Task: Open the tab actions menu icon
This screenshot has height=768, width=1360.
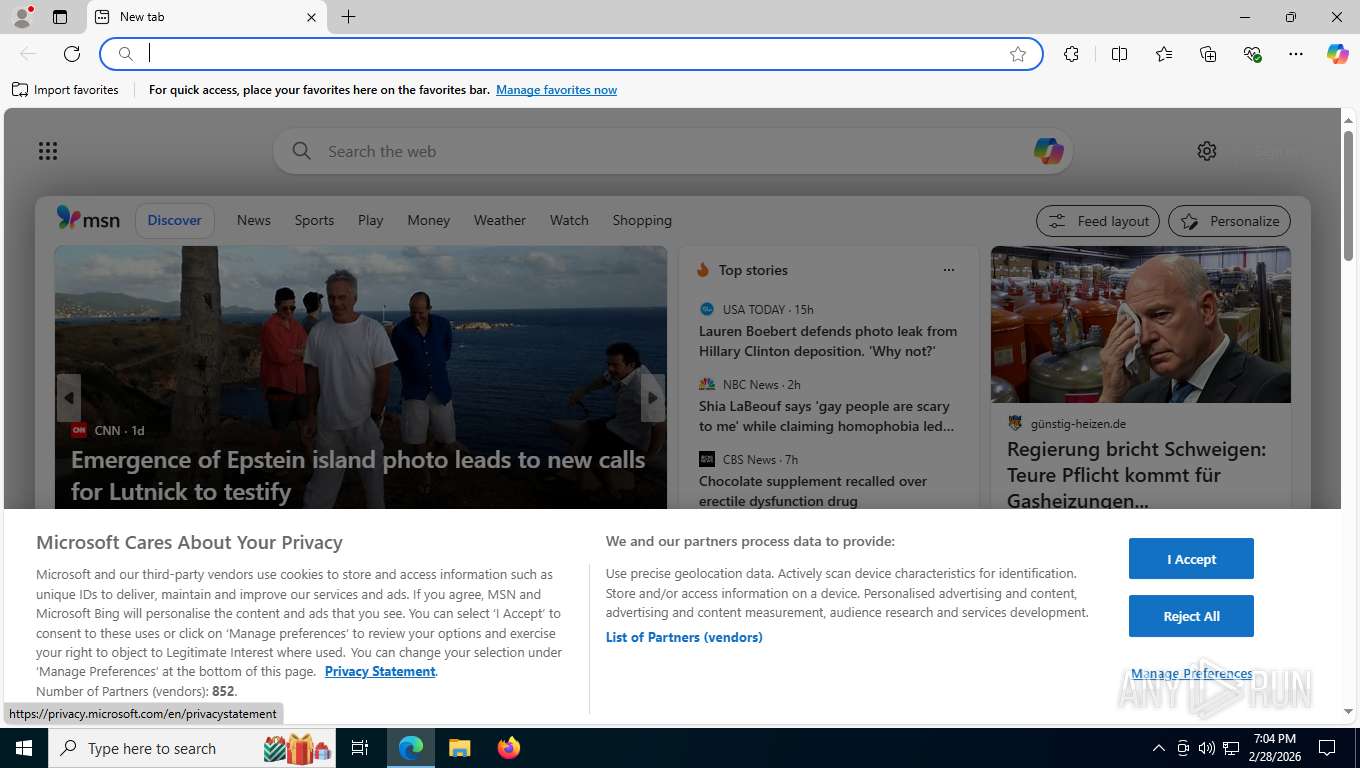Action: [x=60, y=17]
